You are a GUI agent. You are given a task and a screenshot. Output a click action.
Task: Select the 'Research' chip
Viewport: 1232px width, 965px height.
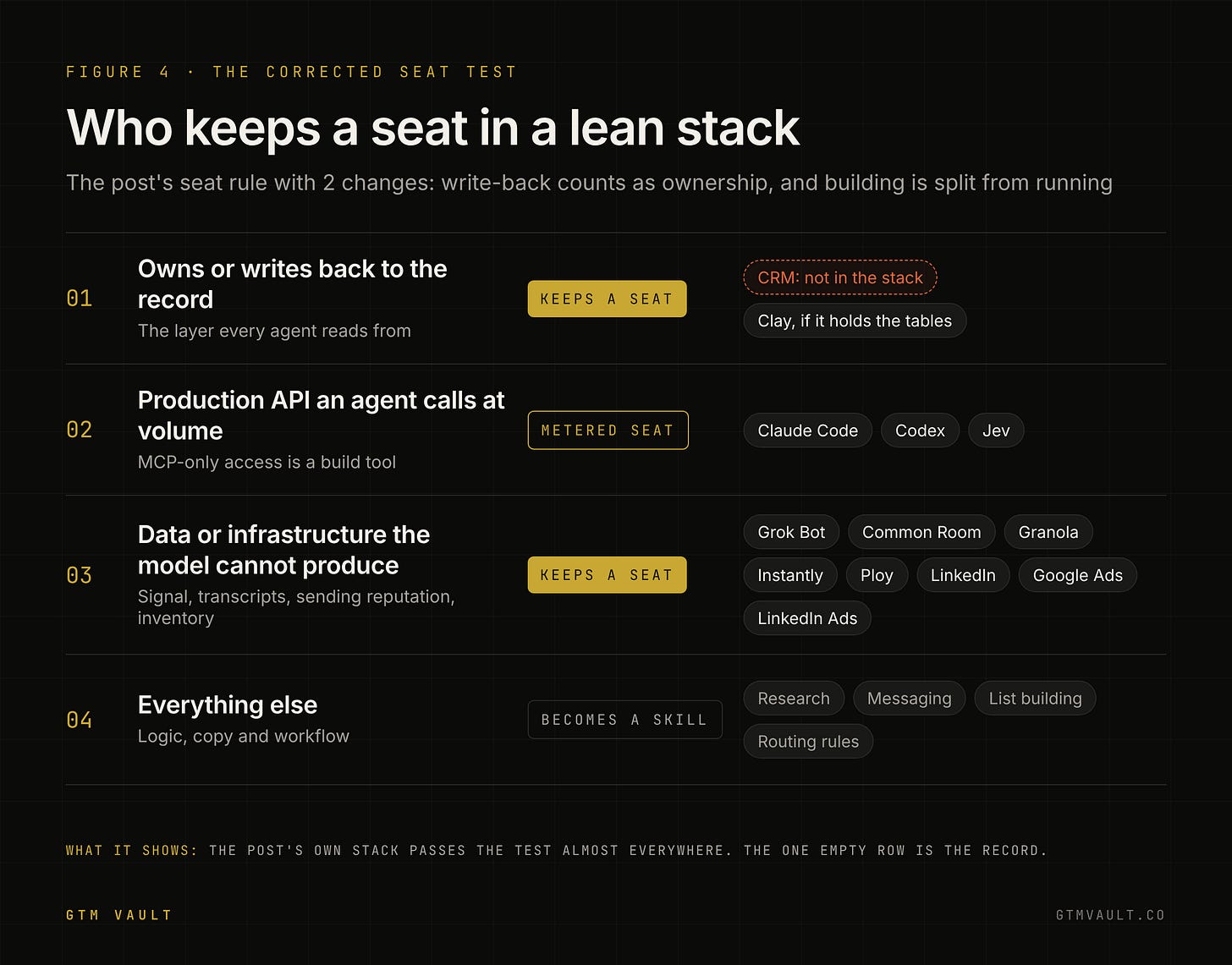coord(794,699)
